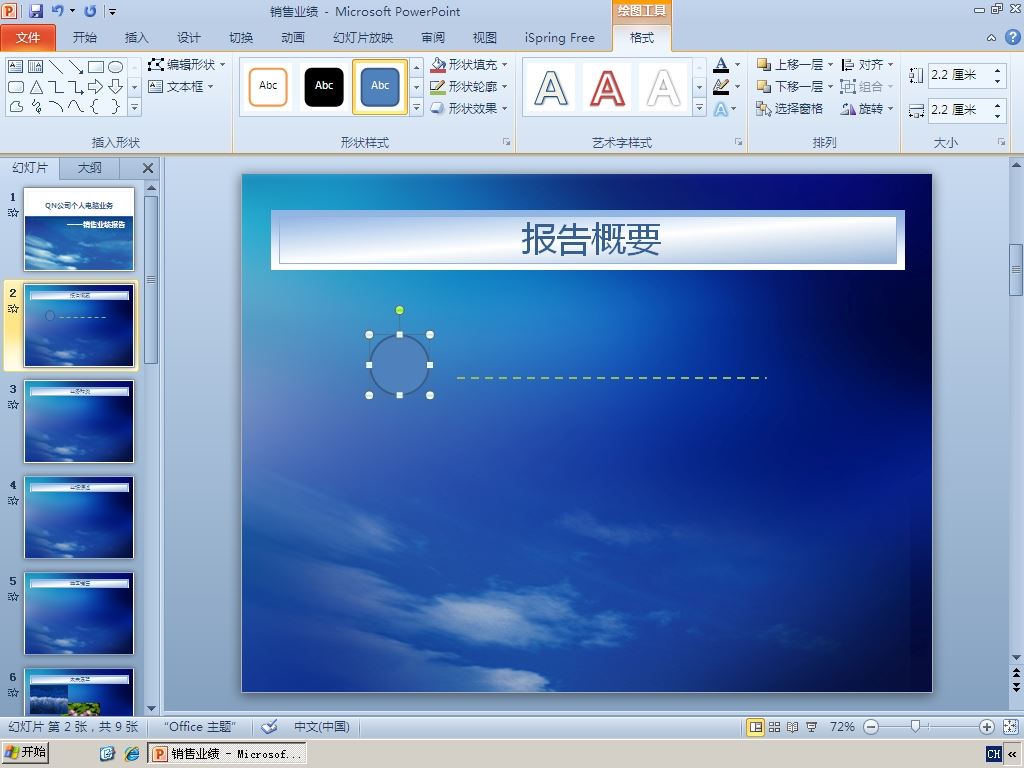Click zoom in plus button
1024x768 pixels.
[x=987, y=726]
